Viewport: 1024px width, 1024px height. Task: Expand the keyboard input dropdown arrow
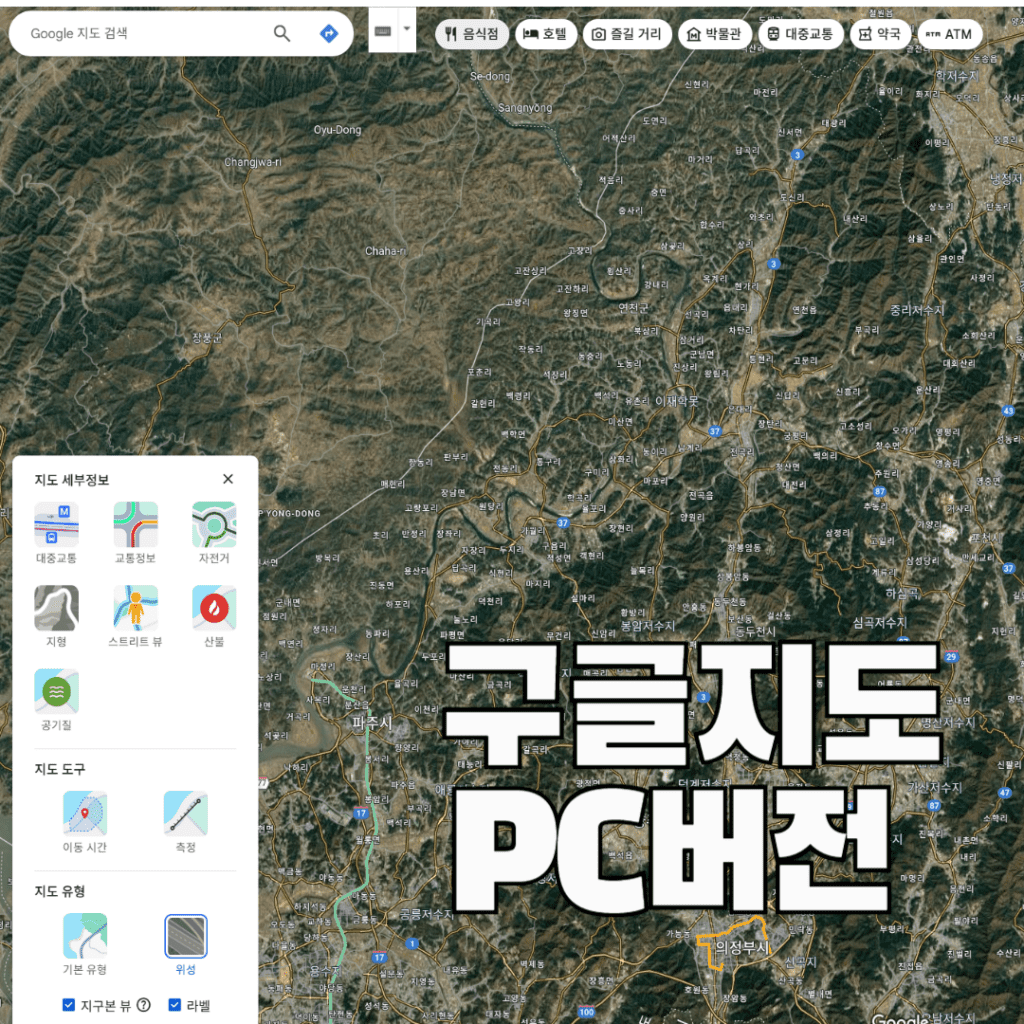point(407,29)
